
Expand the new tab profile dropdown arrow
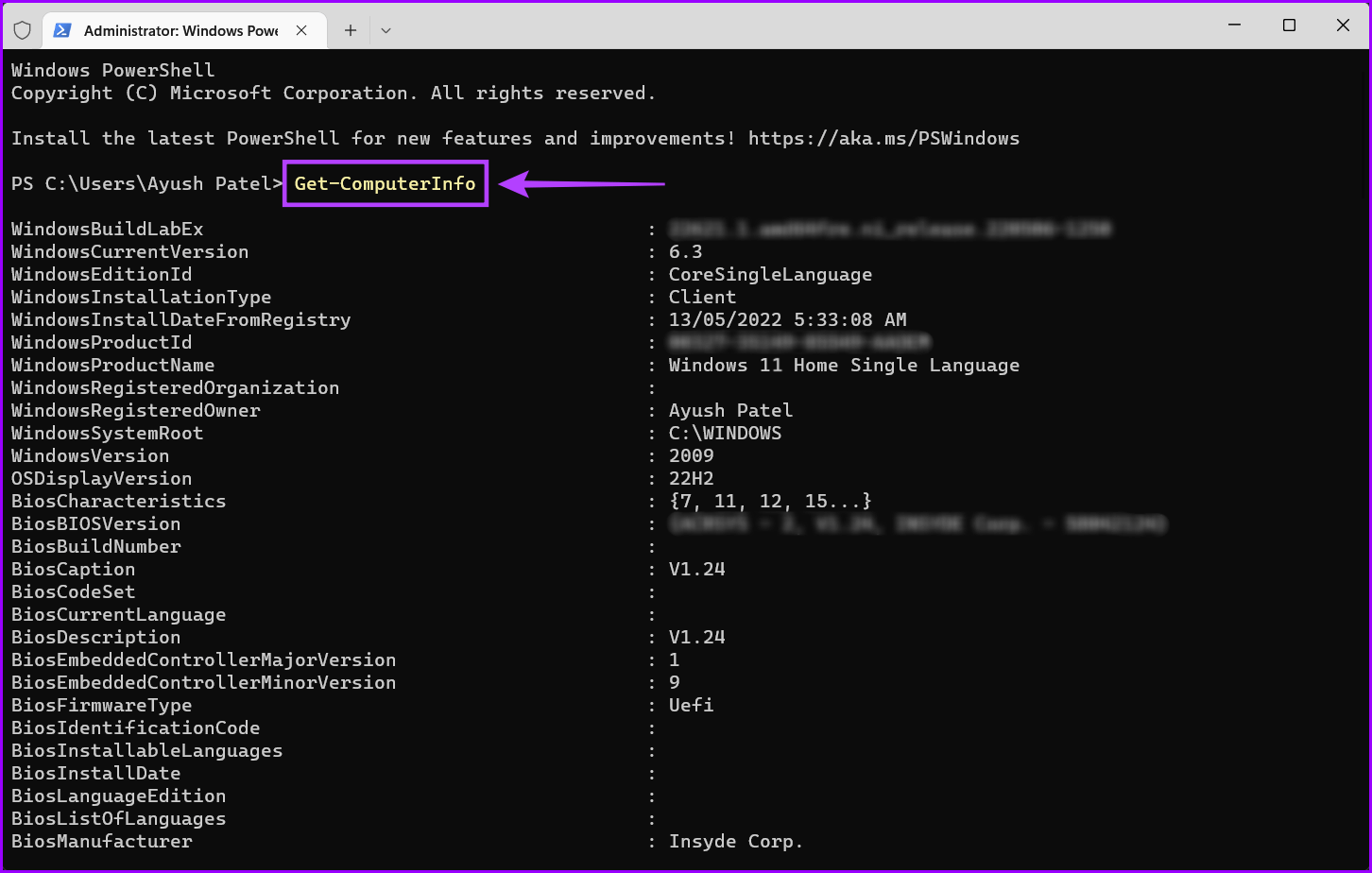pos(386,30)
